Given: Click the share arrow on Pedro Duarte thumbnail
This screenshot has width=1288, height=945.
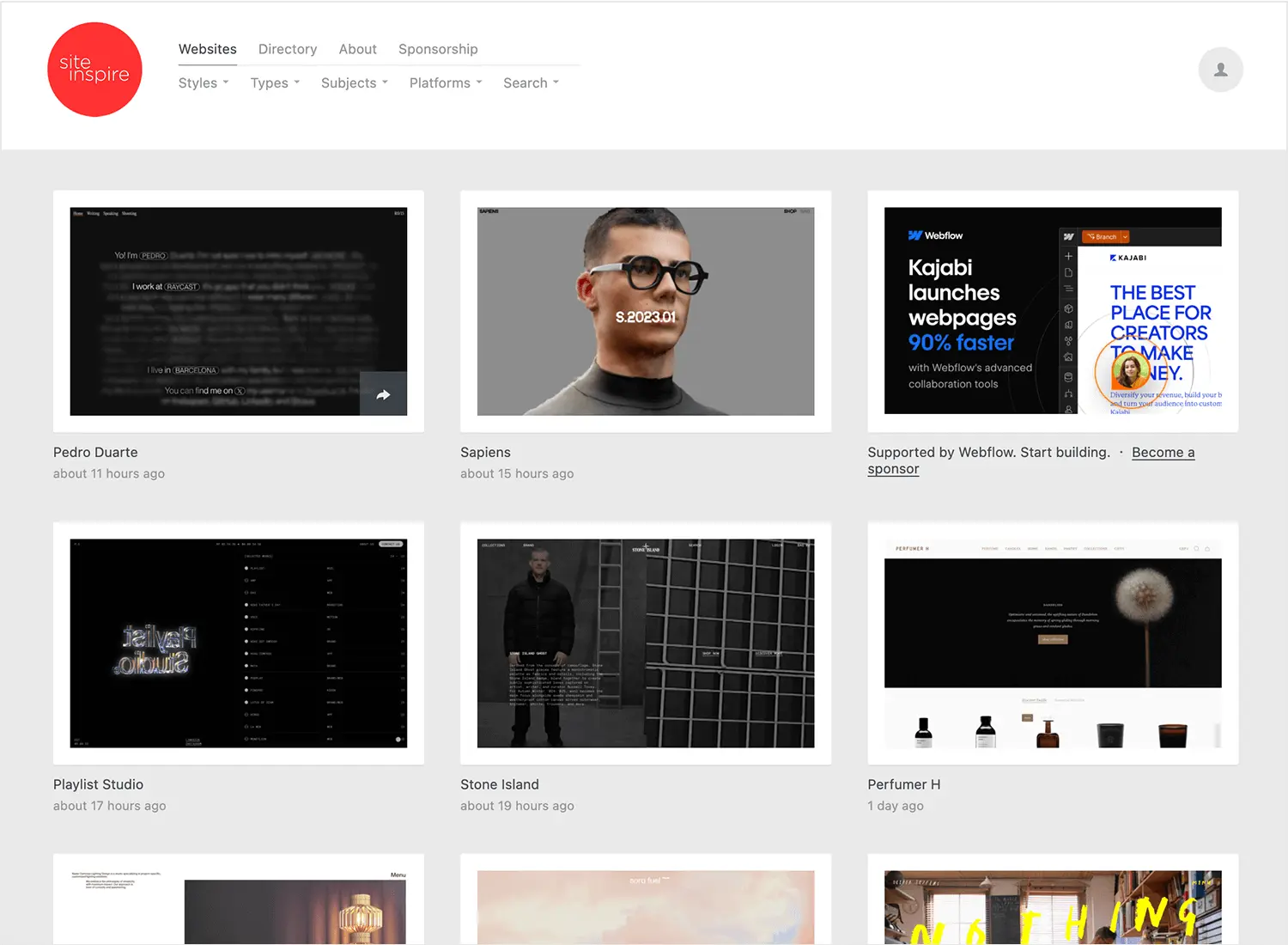Looking at the screenshot, I should click(383, 394).
